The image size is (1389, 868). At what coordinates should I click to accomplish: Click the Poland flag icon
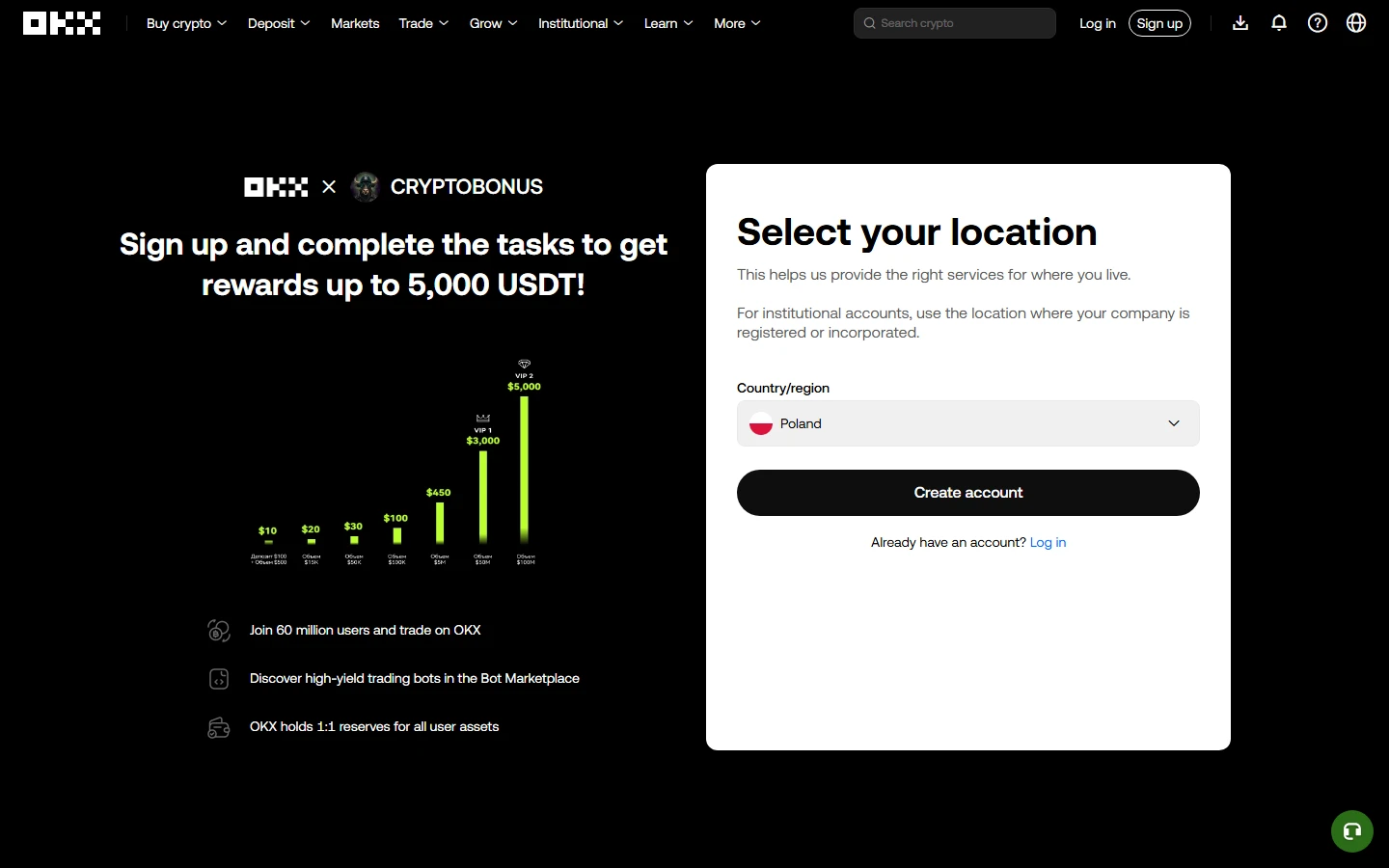click(761, 423)
